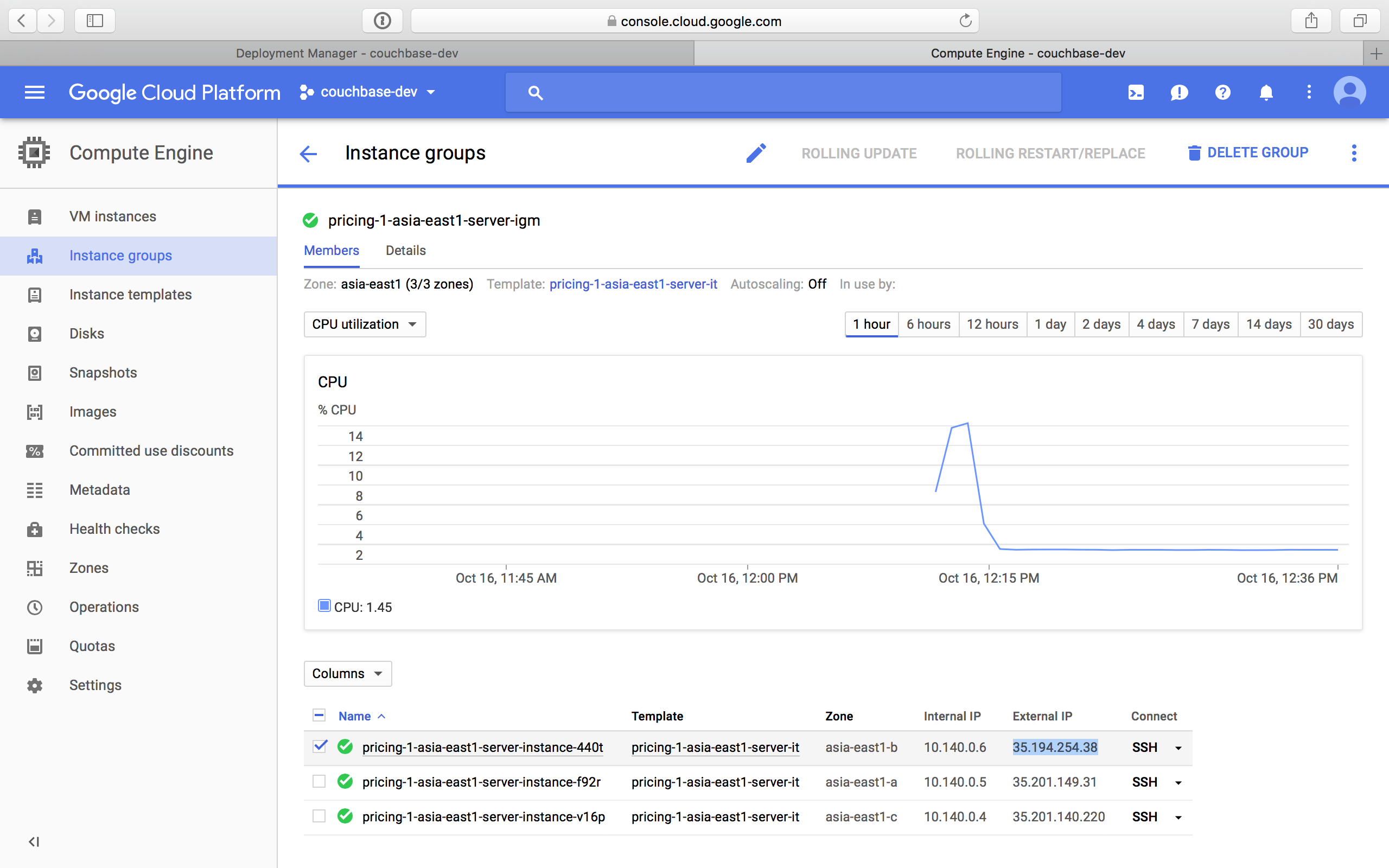
Task: Click the 30 days time range button
Action: pyautogui.click(x=1330, y=324)
